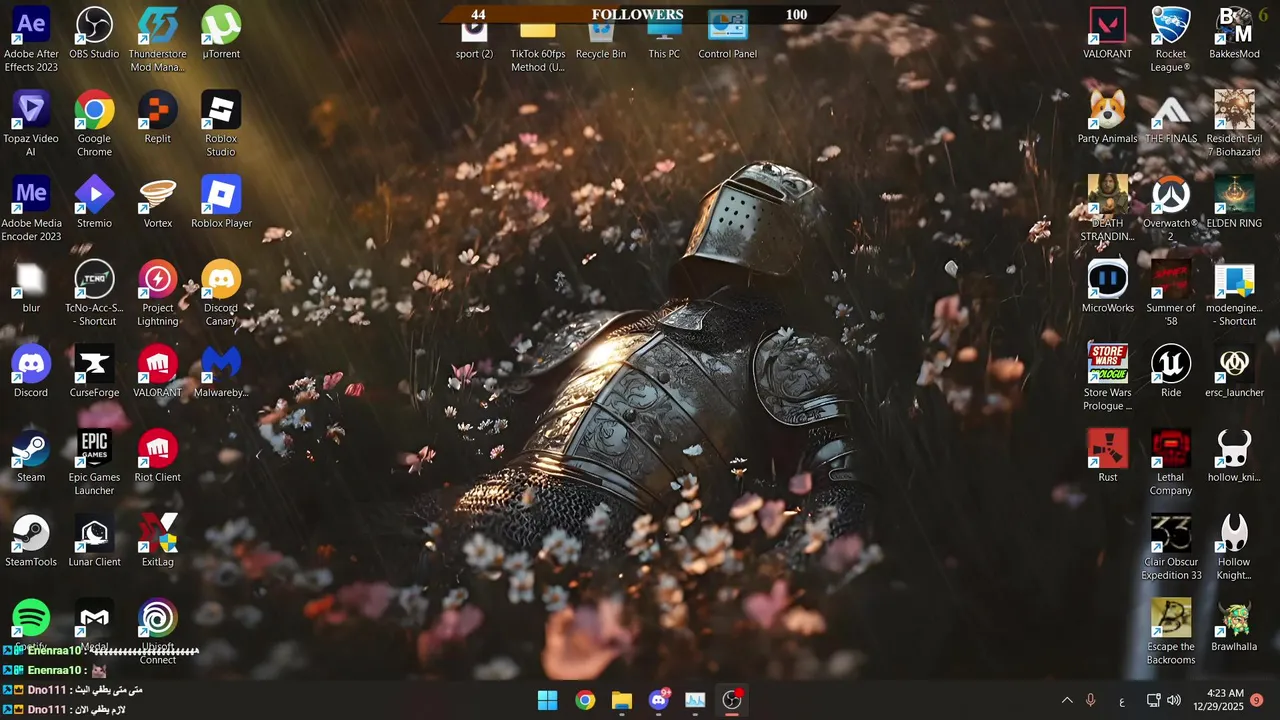Select the Replit desktop icon
The width and height of the screenshot is (1280, 720).
[157, 118]
